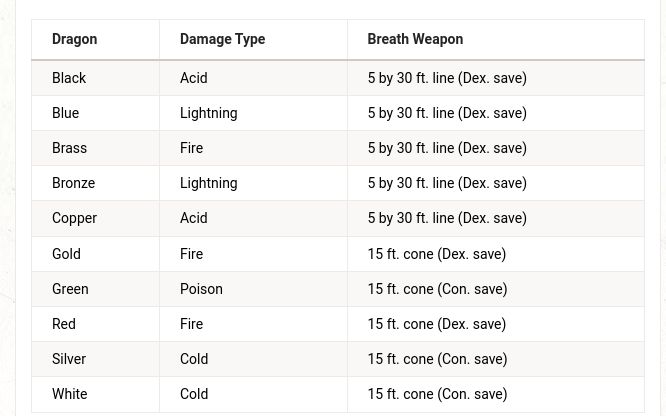666x416 pixels.
Task: Select the Black dragon's Acid damage cell
Action: [x=194, y=78]
